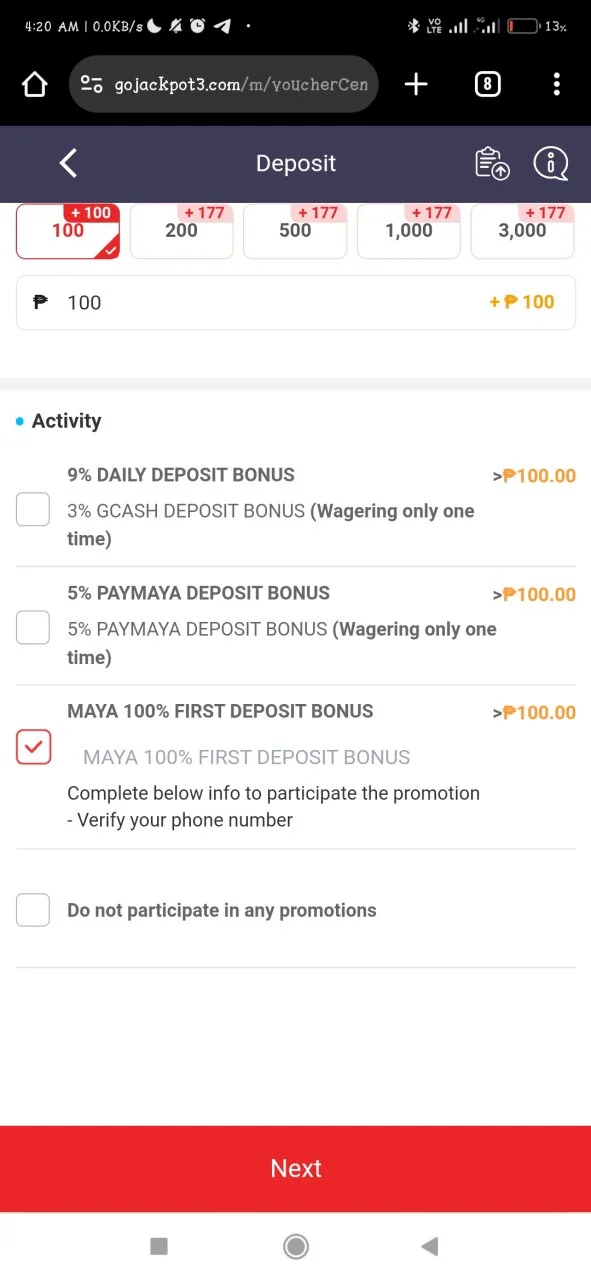The width and height of the screenshot is (591, 1280).
Task: Tap the site info icon in address bar
Action: pos(92,85)
